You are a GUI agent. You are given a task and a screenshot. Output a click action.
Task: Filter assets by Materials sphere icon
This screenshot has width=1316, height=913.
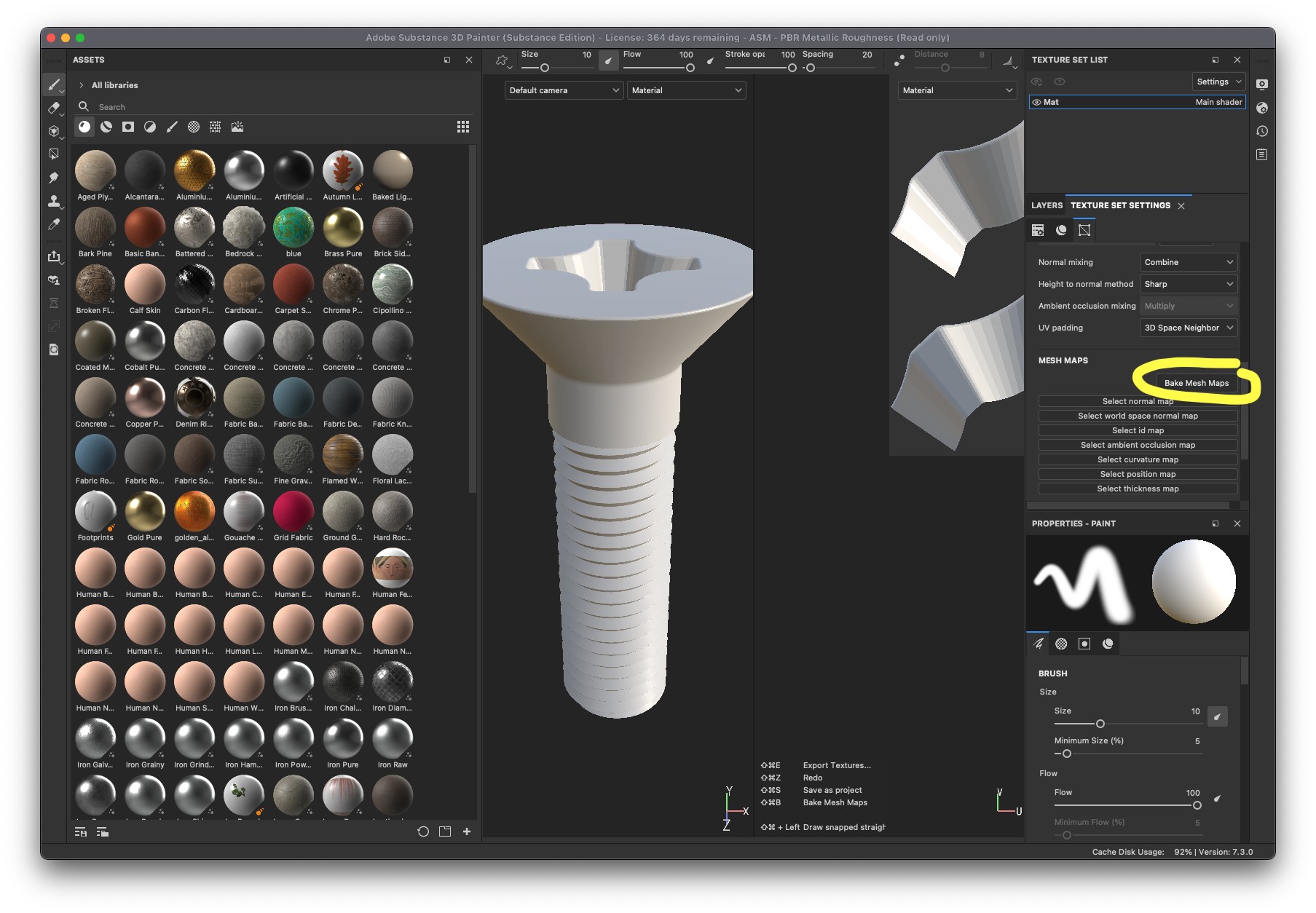click(x=84, y=127)
